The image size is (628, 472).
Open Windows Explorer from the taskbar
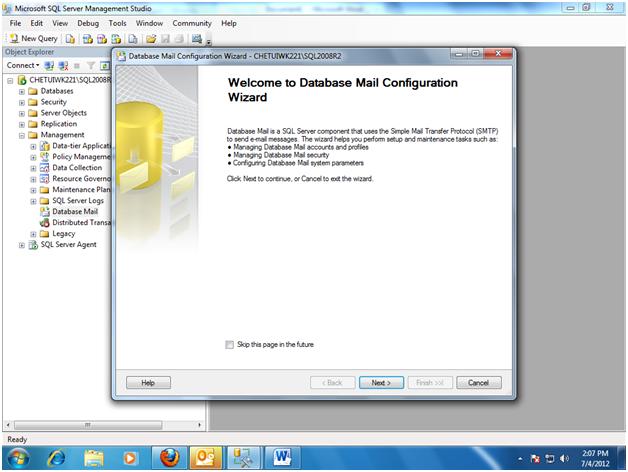pyautogui.click(x=94, y=458)
